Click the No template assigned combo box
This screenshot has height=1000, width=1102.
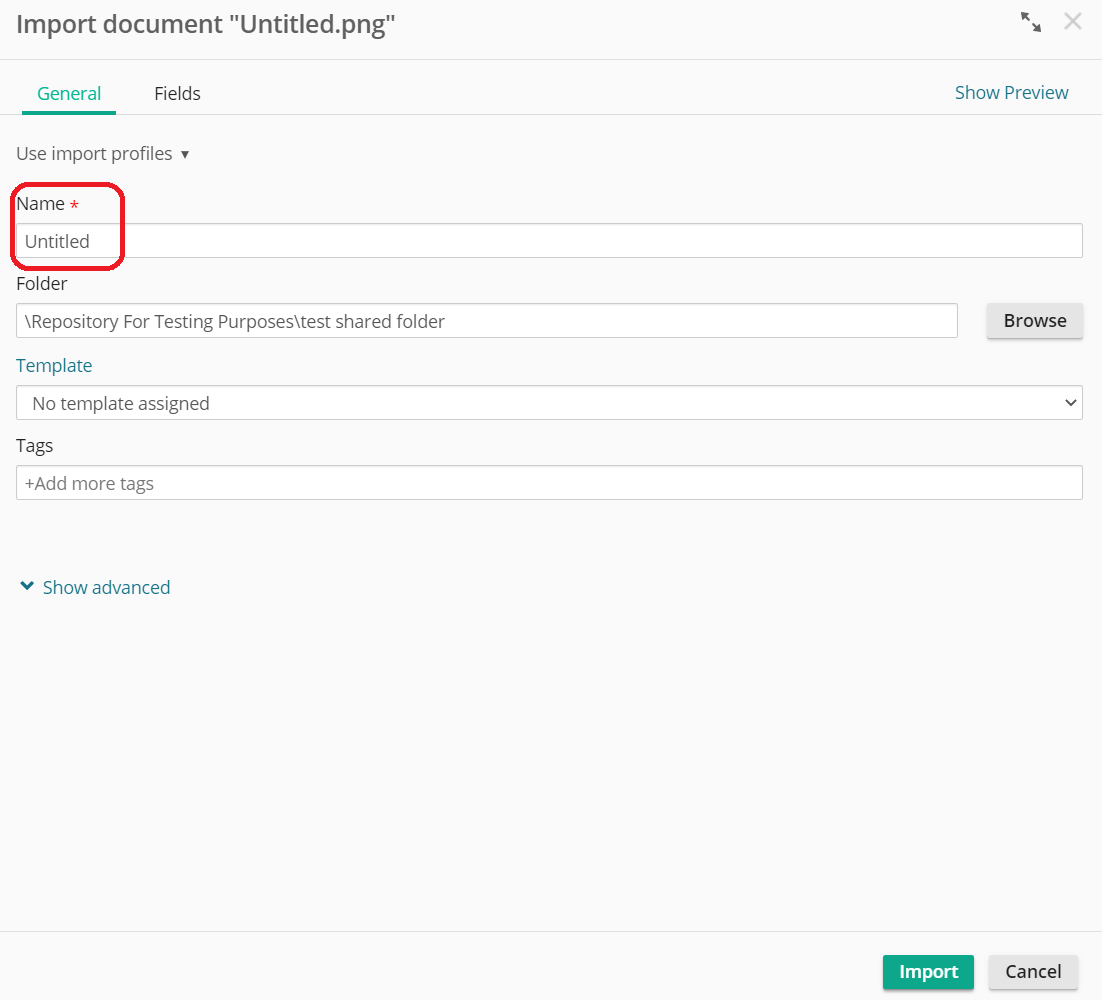(548, 402)
